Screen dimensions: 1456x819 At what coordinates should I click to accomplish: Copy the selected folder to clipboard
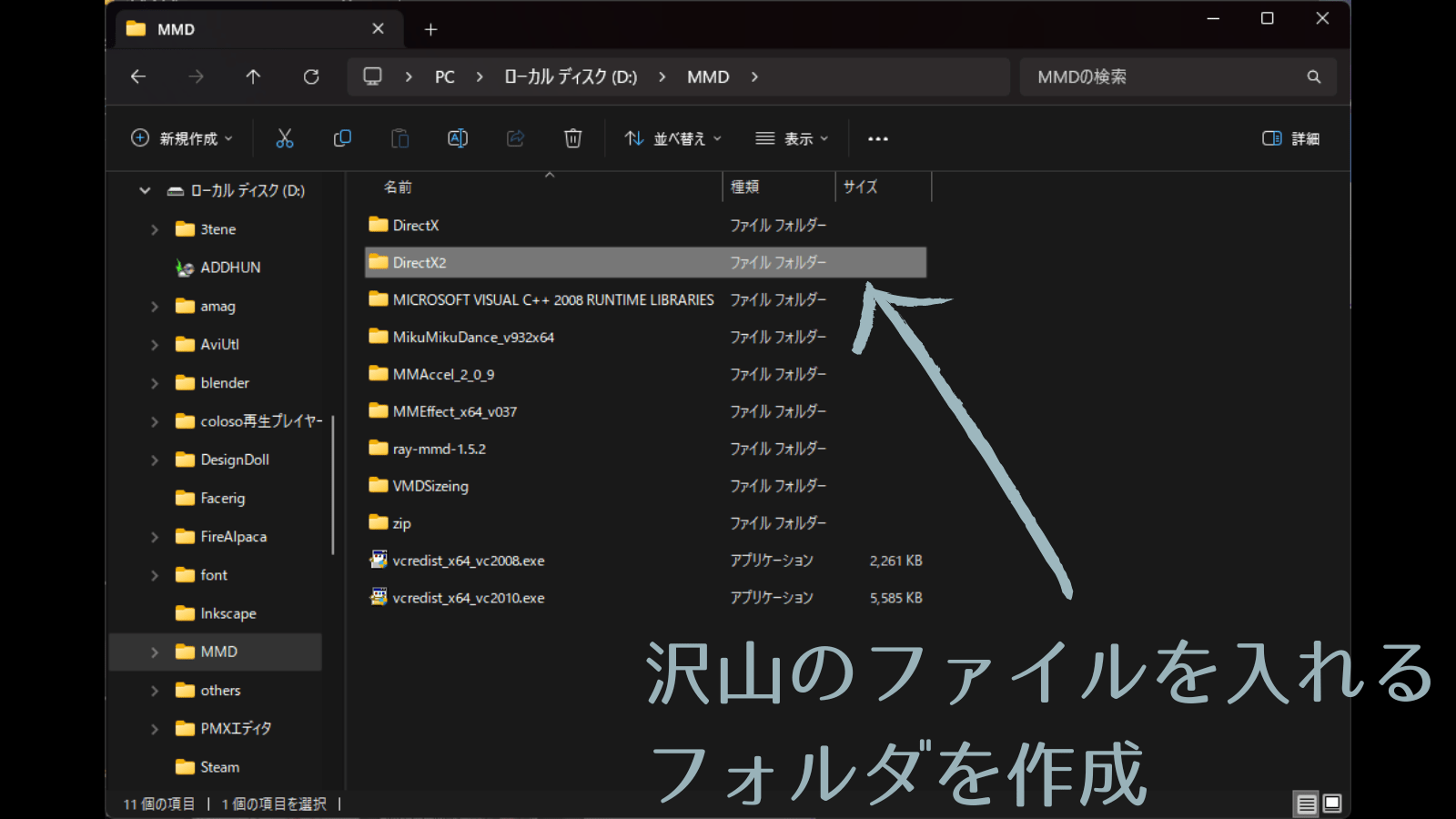click(x=342, y=138)
